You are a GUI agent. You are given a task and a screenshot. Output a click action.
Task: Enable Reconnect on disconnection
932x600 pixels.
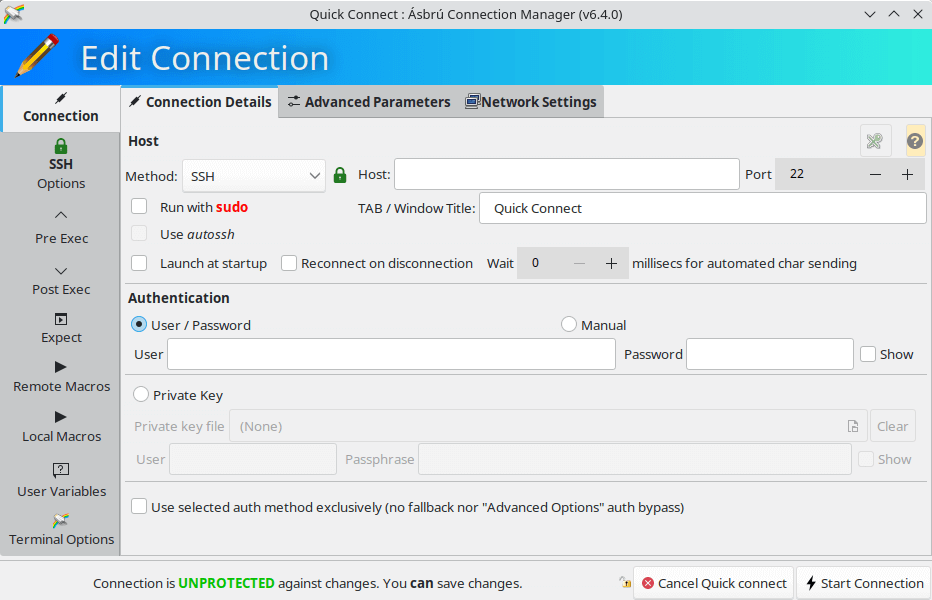pos(289,263)
